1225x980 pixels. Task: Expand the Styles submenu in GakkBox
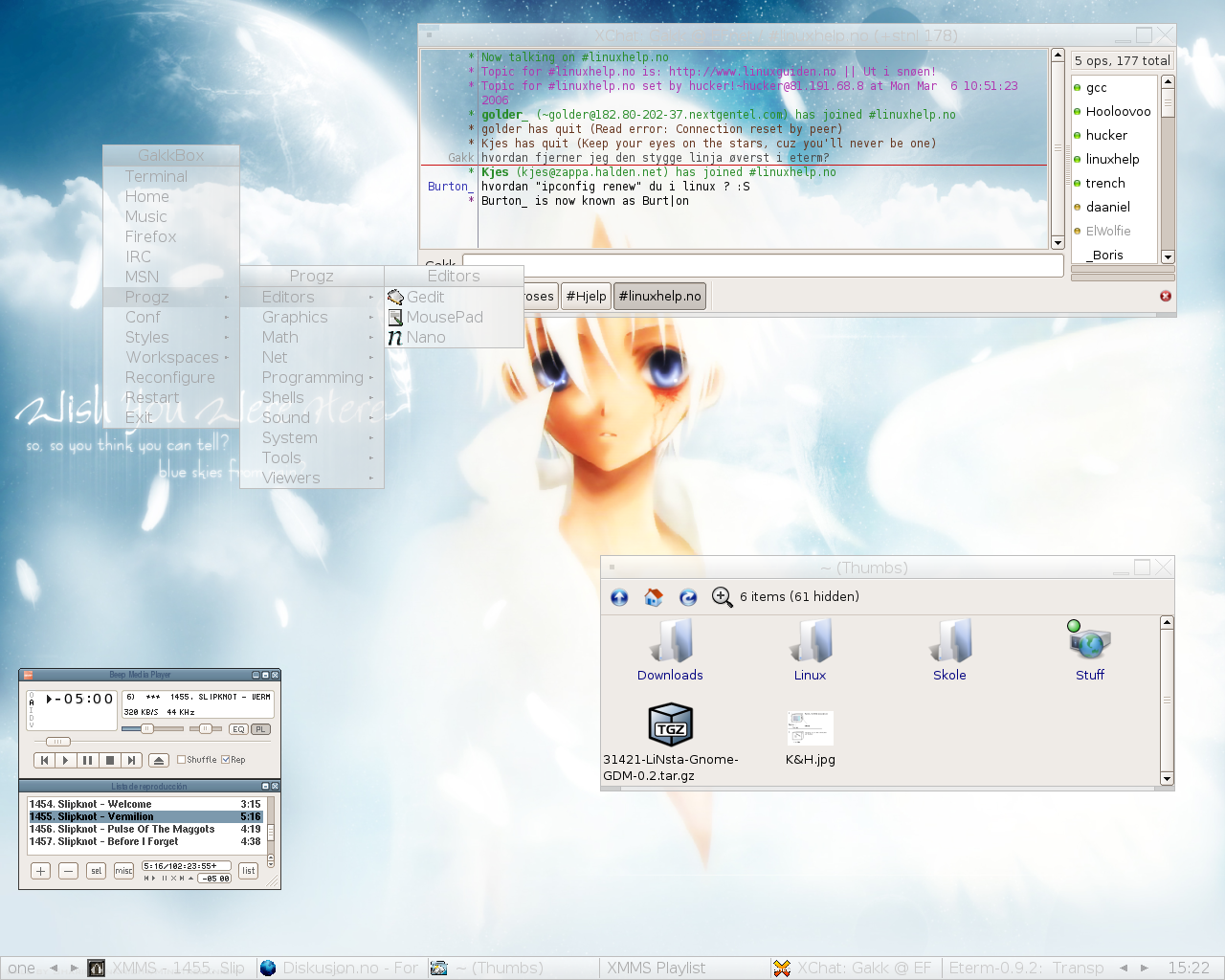(170, 337)
